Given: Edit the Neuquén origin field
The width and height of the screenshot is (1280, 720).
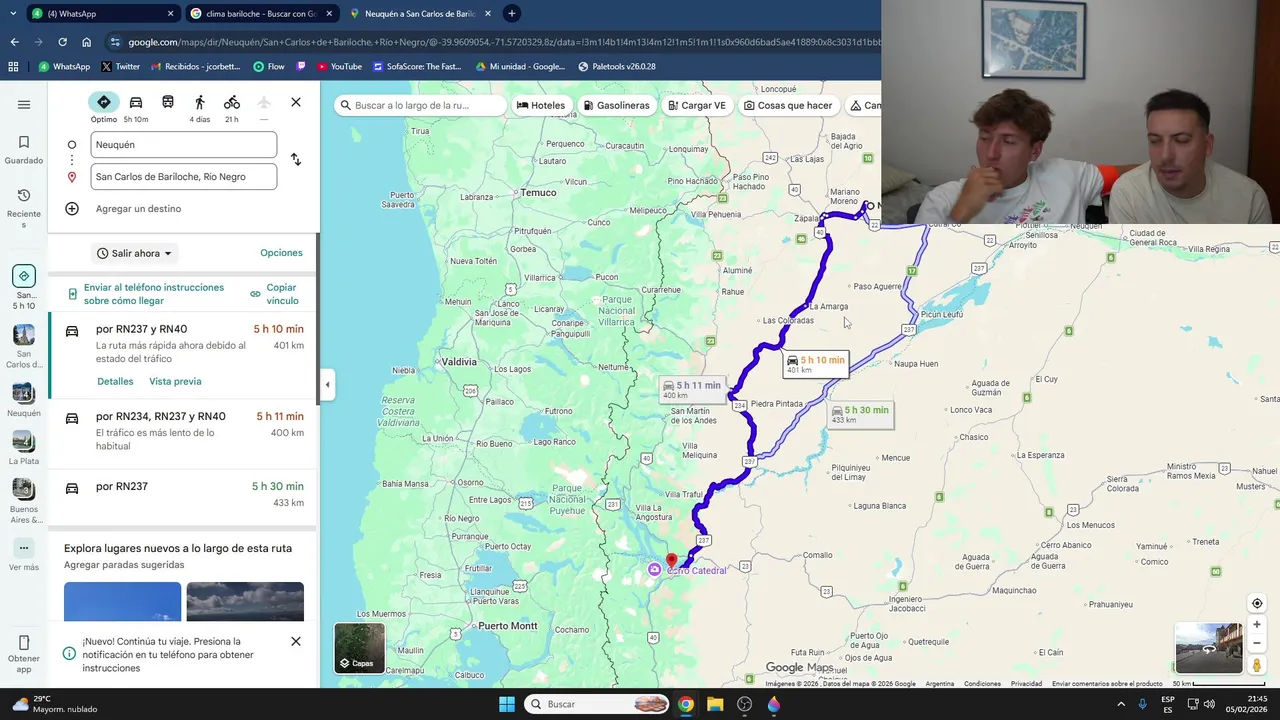Looking at the screenshot, I should click(x=184, y=144).
